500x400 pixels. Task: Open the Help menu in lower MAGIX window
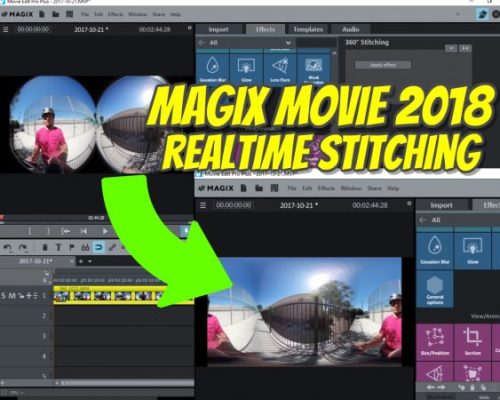click(x=393, y=188)
